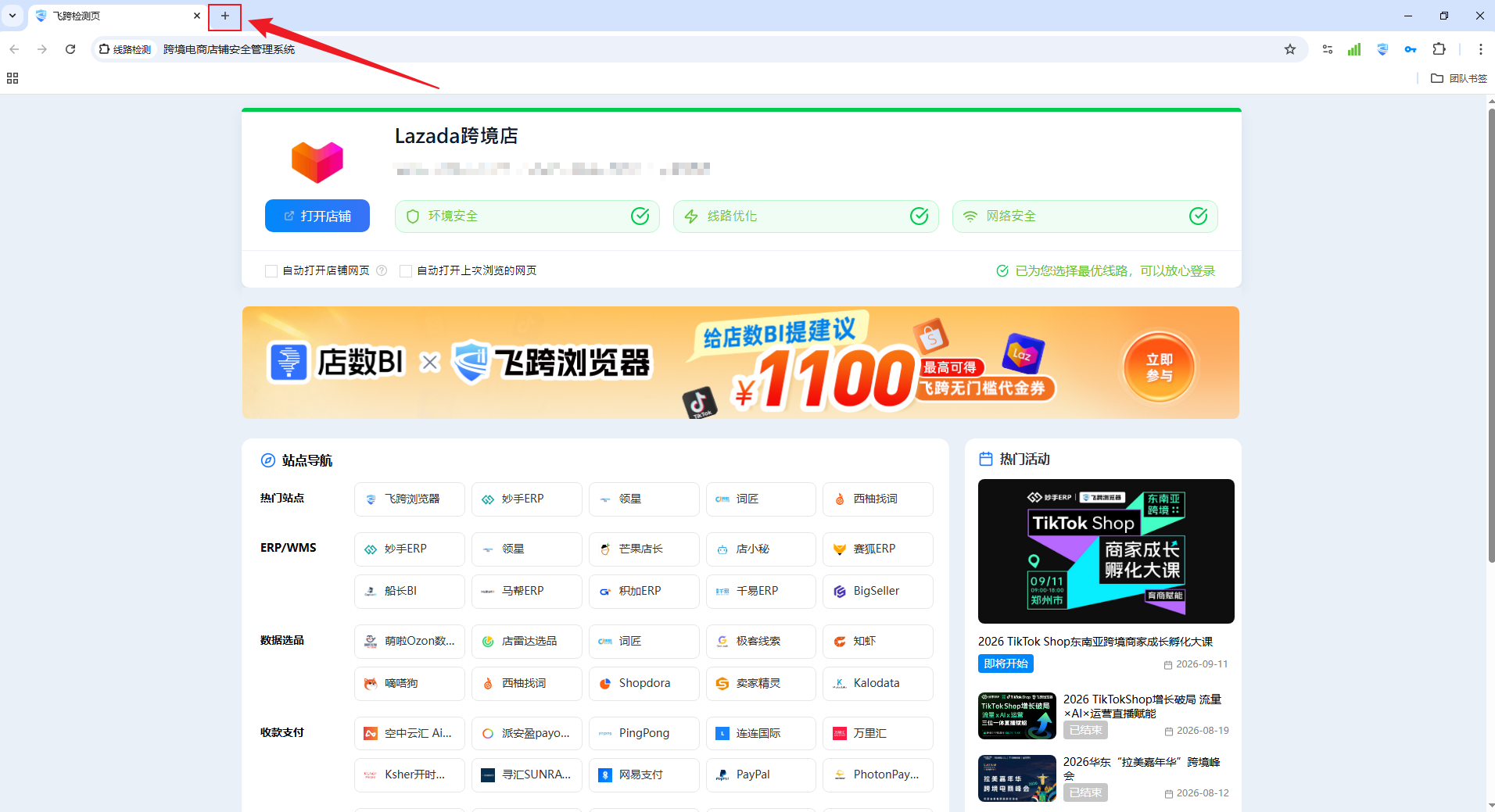Screen dimensions: 1495x812
Task: Open PingPong payment link
Action: pos(644,734)
